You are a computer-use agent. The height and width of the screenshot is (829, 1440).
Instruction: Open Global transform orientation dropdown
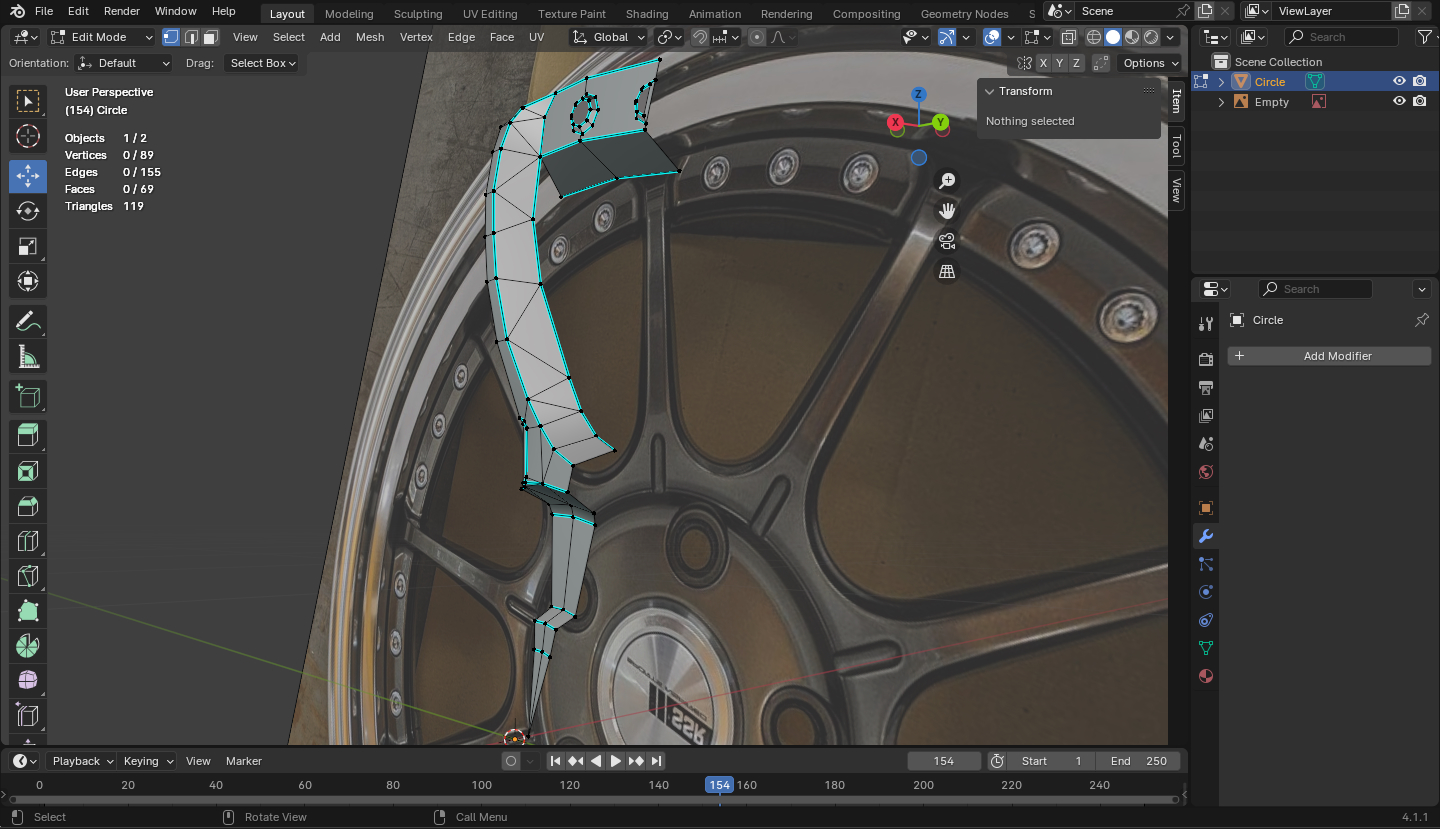pos(609,37)
